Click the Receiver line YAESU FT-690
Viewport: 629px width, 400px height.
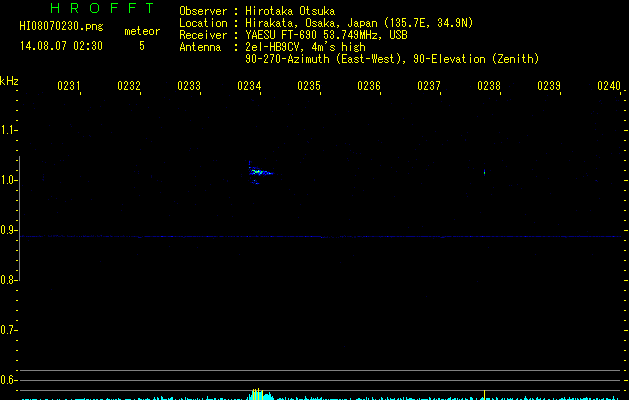293,35
